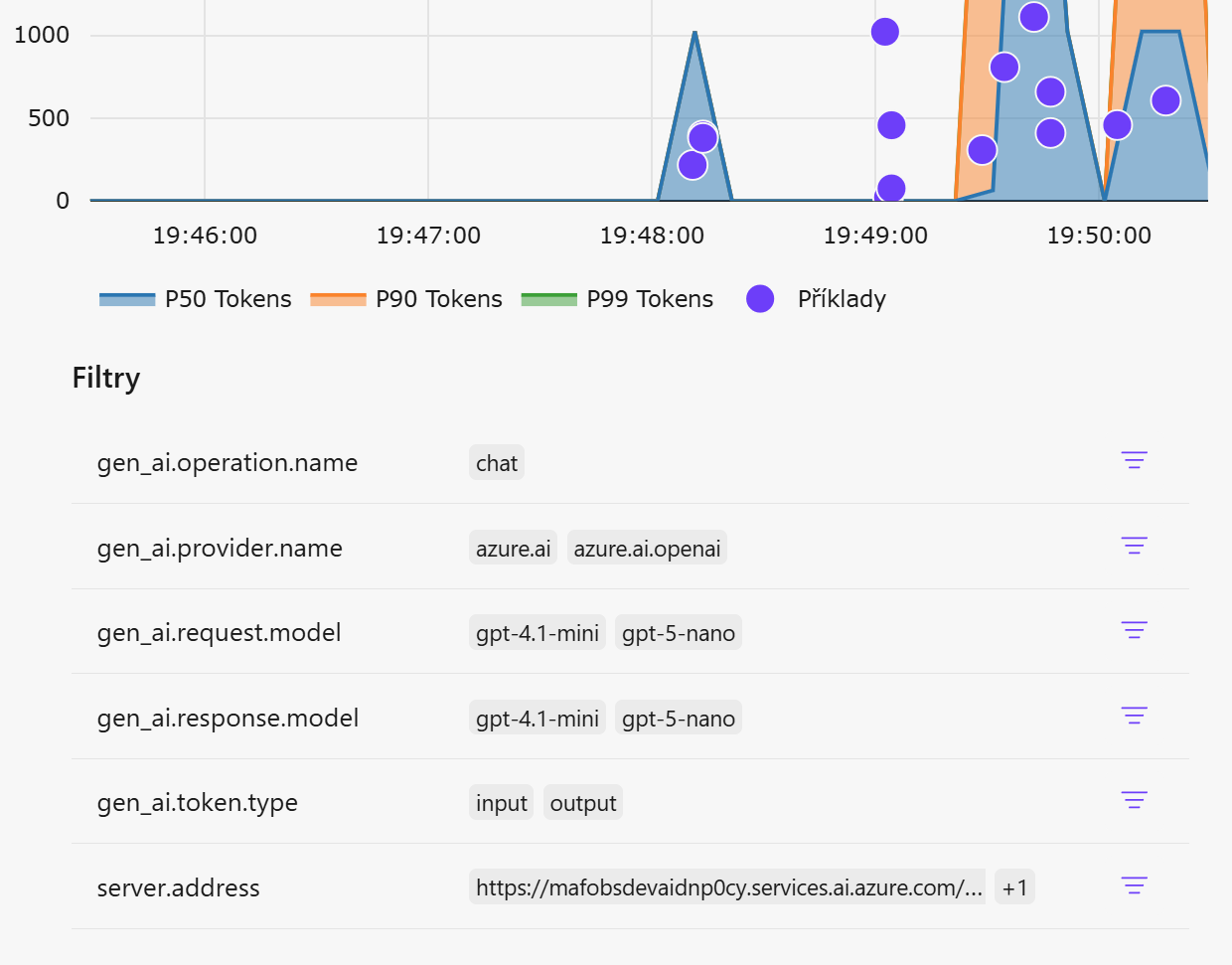Click the example dot at 1000 near 19:49:00
Screen dimensions: 1232x965
click(884, 32)
